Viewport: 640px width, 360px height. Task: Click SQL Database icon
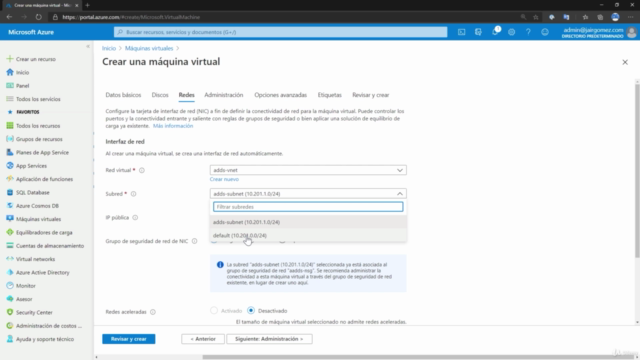(x=10, y=192)
